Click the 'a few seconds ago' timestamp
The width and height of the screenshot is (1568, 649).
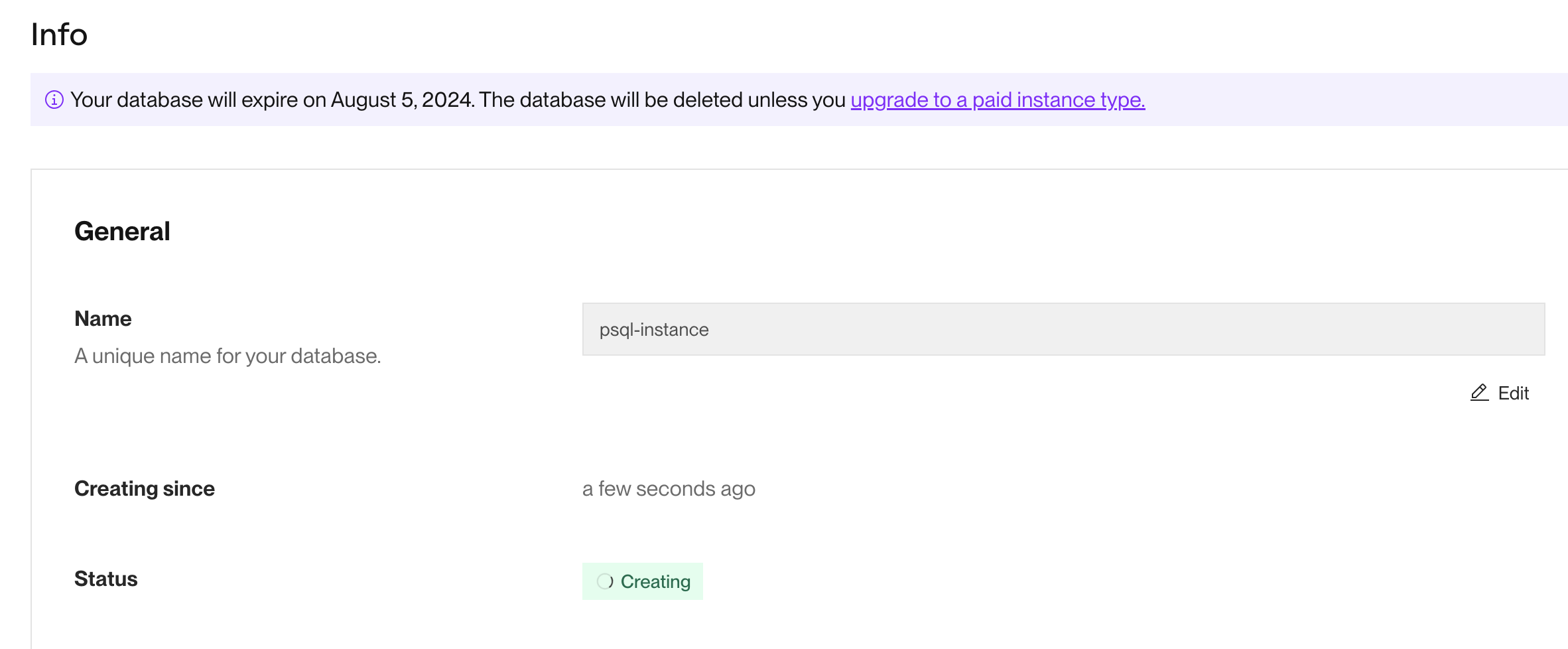coord(669,488)
